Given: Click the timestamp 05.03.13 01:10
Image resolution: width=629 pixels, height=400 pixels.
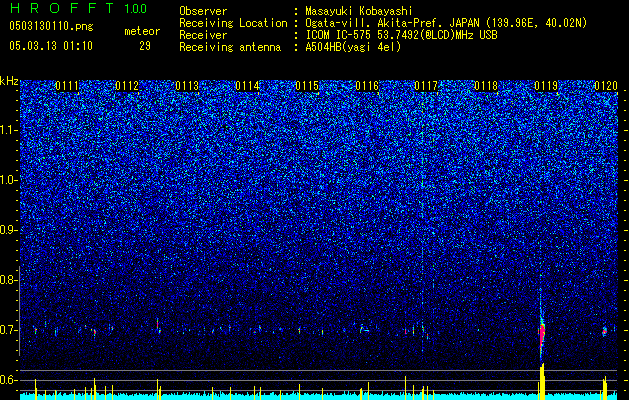Looking at the screenshot, I should (x=51, y=46).
